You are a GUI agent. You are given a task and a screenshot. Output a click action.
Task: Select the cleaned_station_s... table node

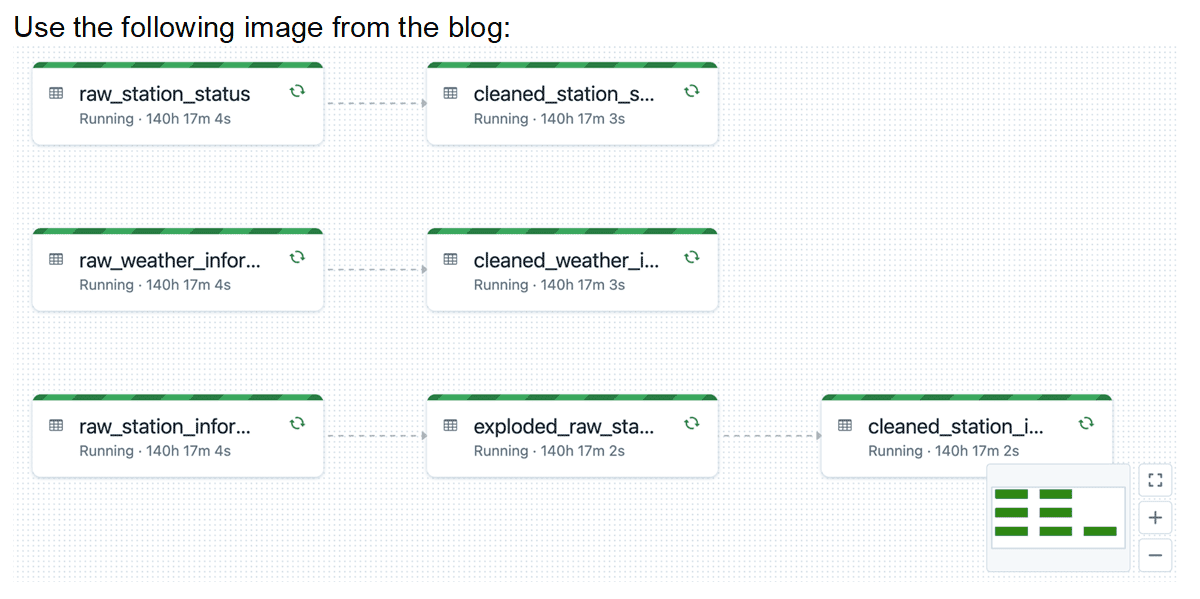click(572, 105)
